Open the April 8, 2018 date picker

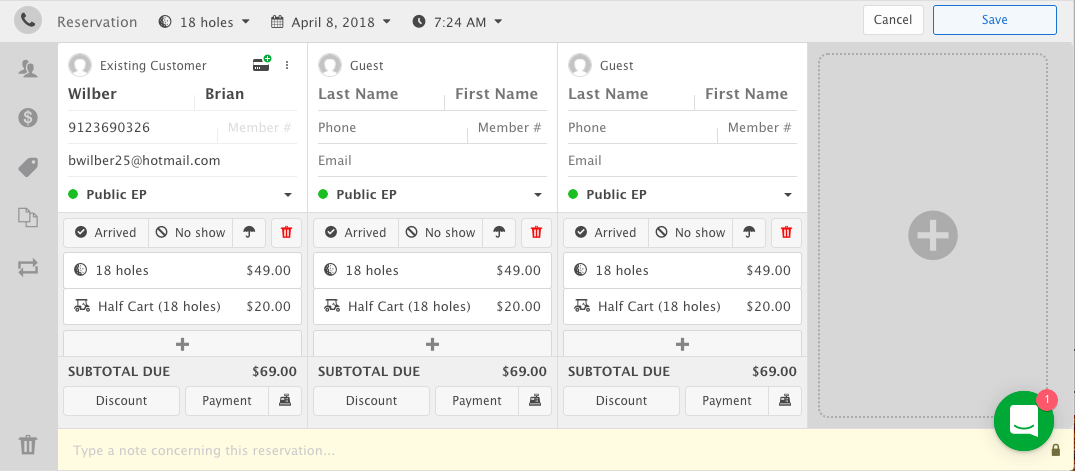click(x=330, y=21)
